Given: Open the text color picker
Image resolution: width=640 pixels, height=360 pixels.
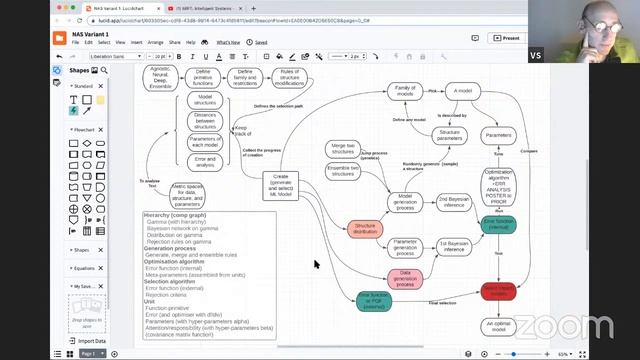Looking at the screenshot, I should click(219, 57).
